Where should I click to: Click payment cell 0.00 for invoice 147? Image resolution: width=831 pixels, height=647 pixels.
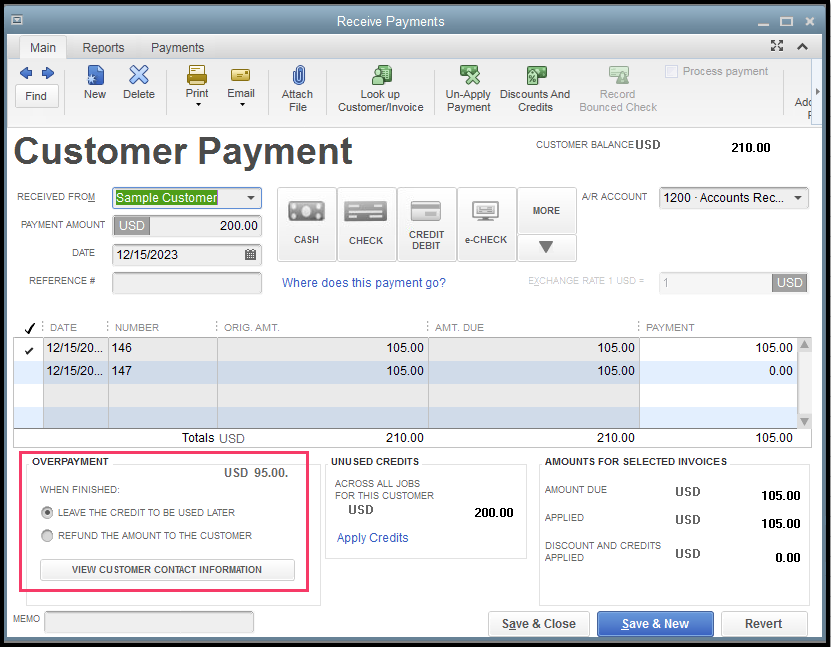(x=718, y=371)
